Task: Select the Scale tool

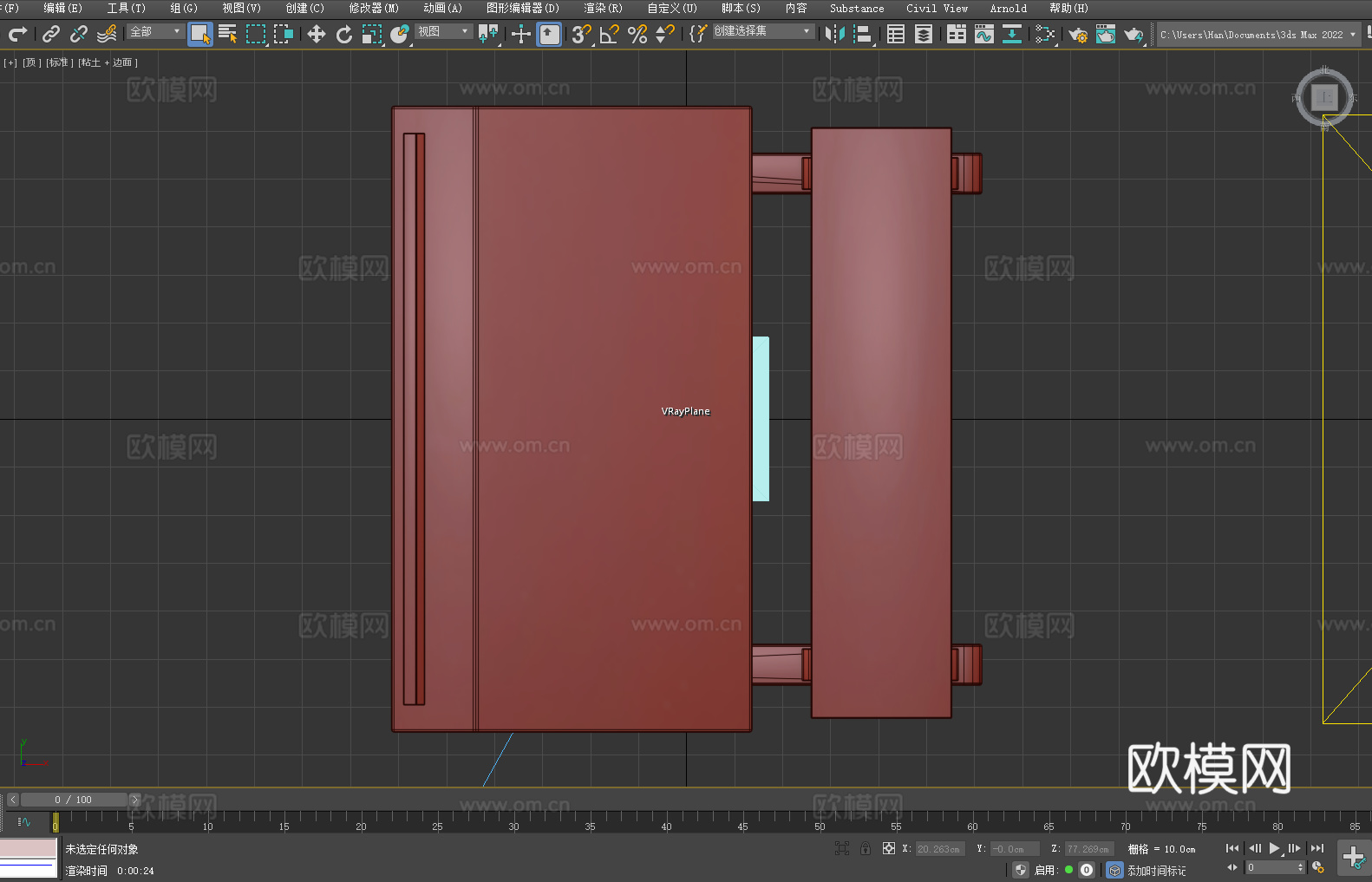Action: coord(372,34)
